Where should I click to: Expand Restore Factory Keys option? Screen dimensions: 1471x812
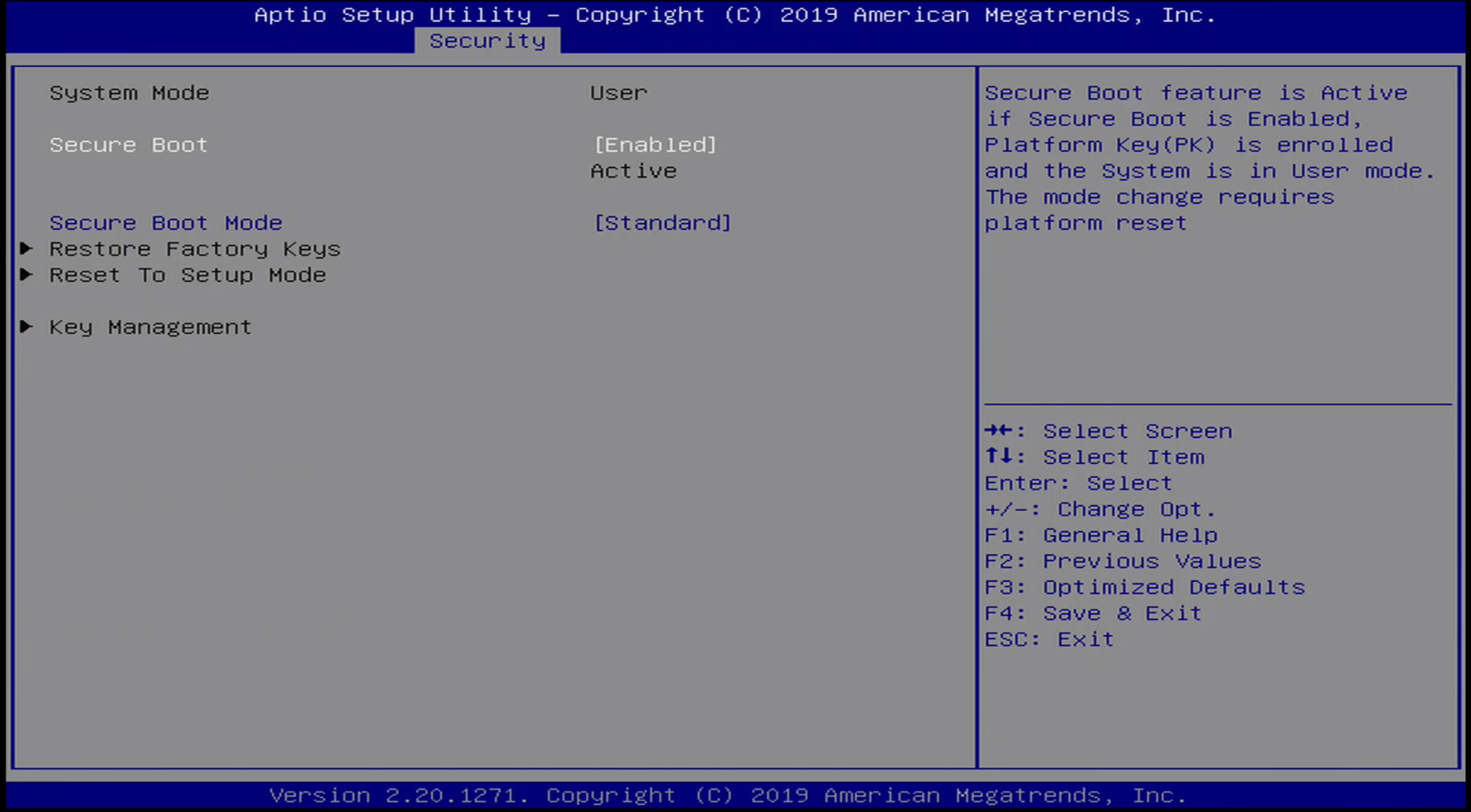pos(195,248)
